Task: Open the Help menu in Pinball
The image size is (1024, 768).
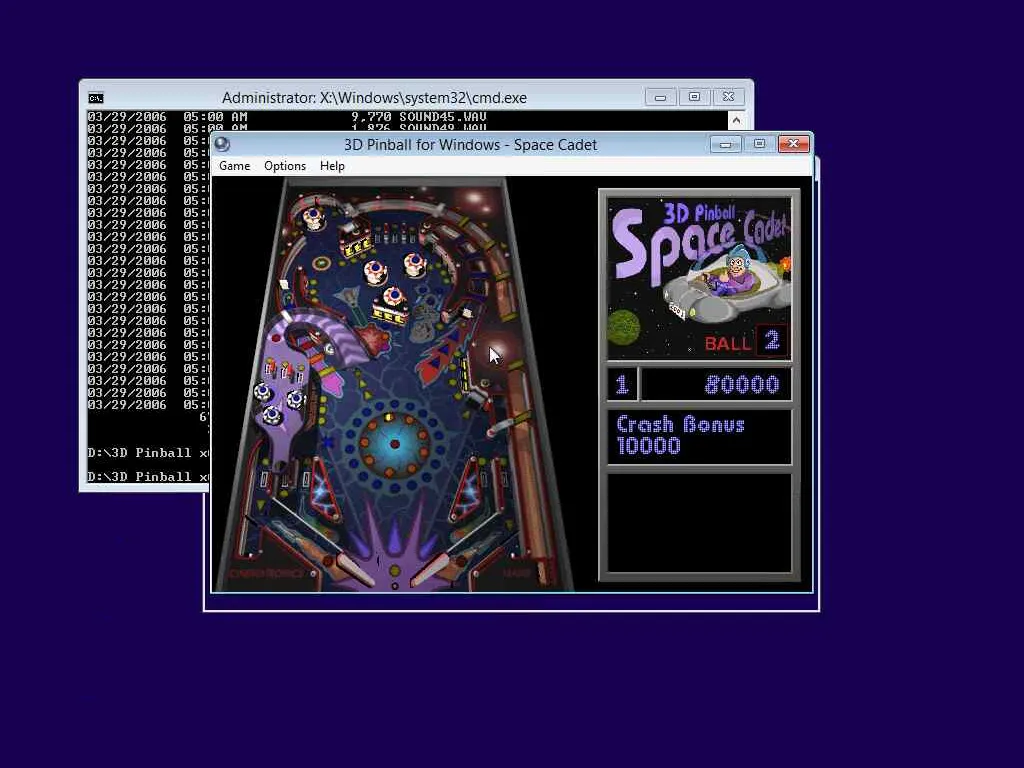Action: 332,166
